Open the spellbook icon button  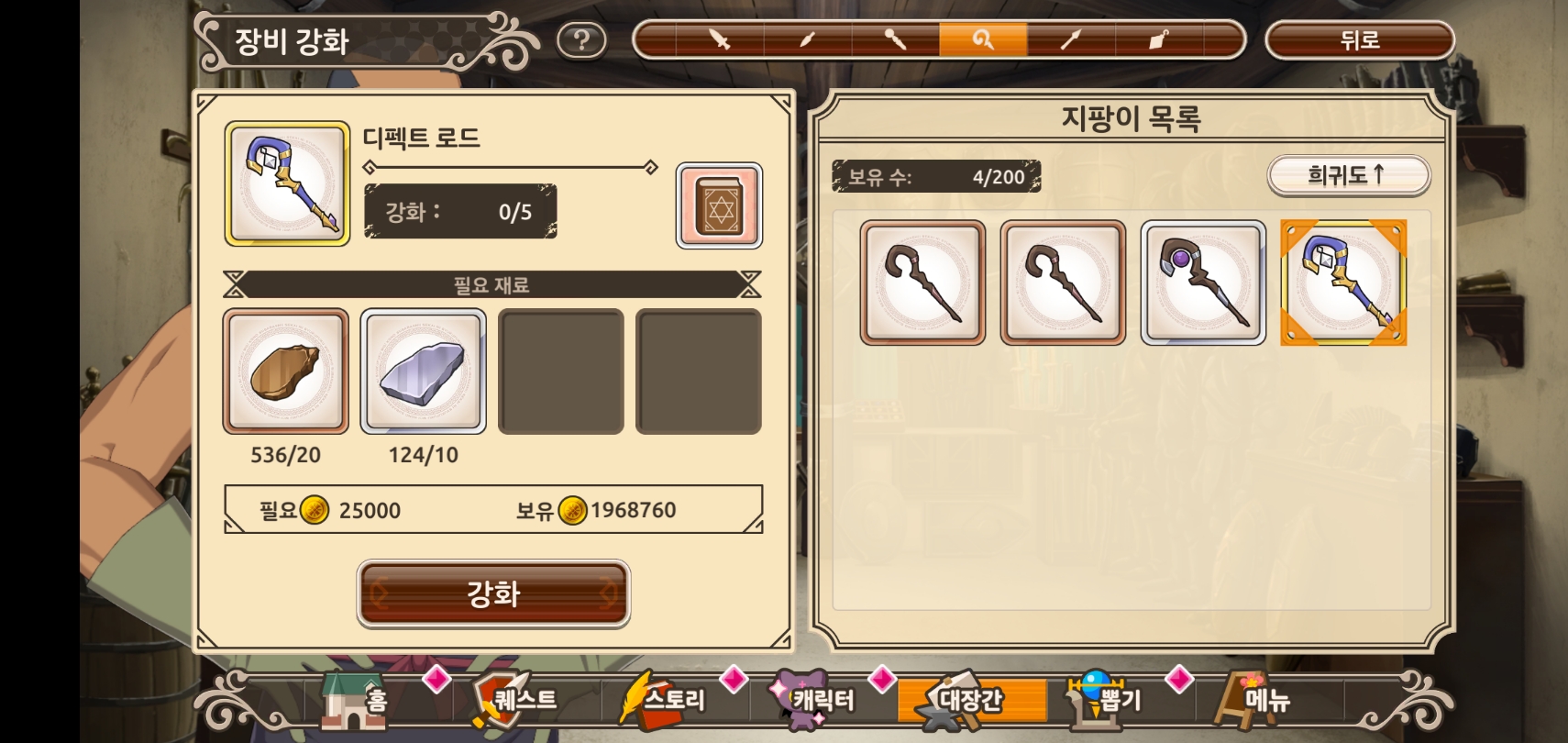(719, 206)
